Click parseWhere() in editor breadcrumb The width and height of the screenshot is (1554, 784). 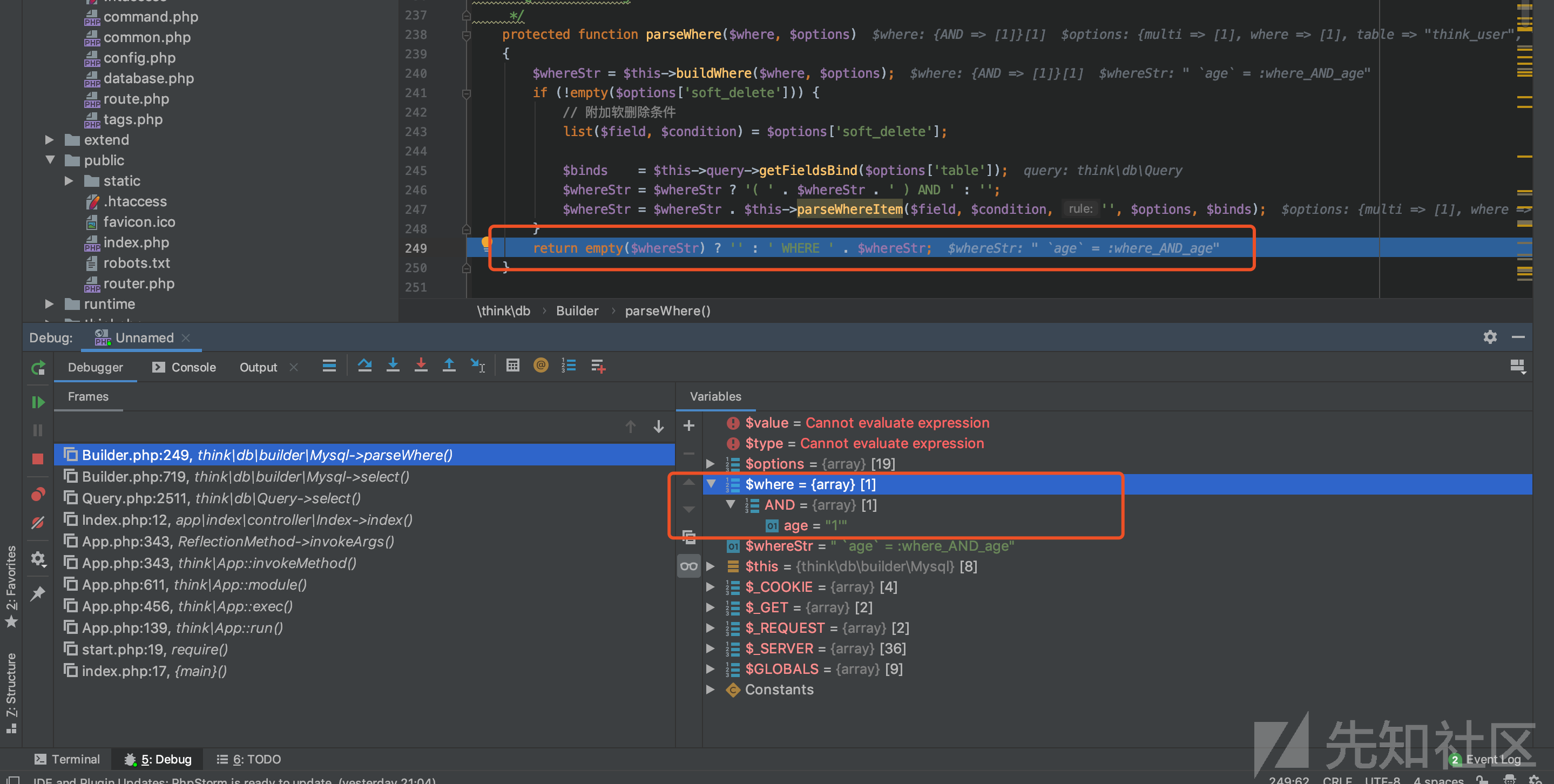tap(667, 311)
